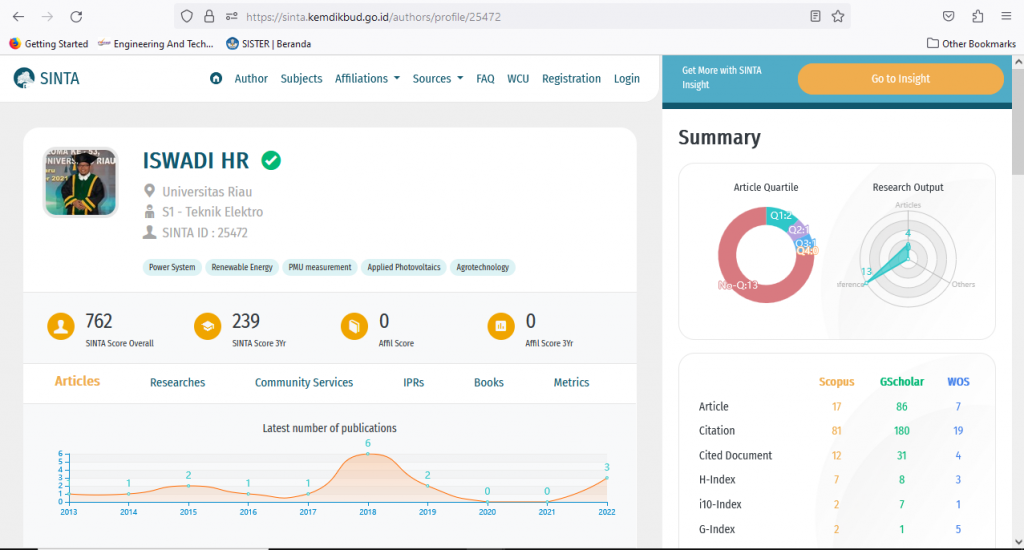1024x550 pixels.
Task: Click the GScholar column header
Action: (x=901, y=381)
